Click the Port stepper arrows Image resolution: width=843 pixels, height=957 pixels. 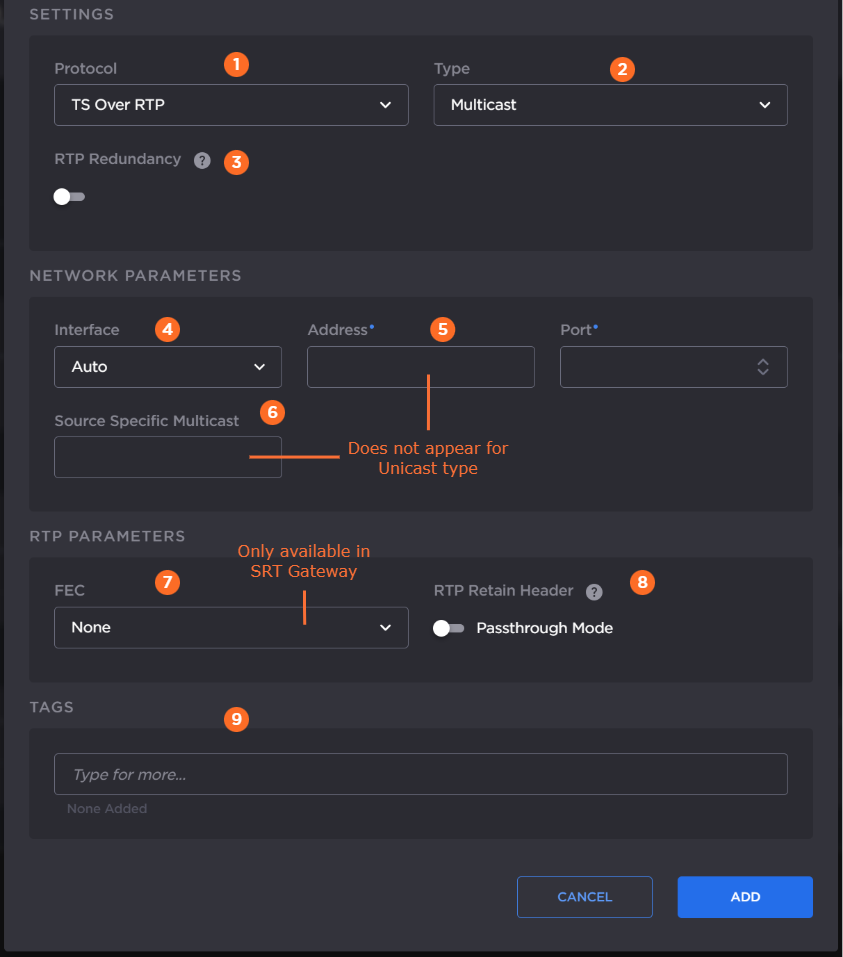pyautogui.click(x=763, y=367)
